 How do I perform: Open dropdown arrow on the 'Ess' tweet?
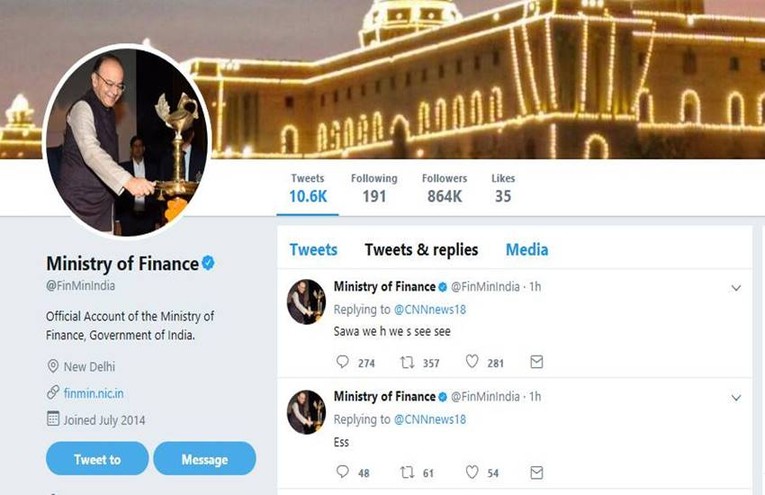pos(736,398)
